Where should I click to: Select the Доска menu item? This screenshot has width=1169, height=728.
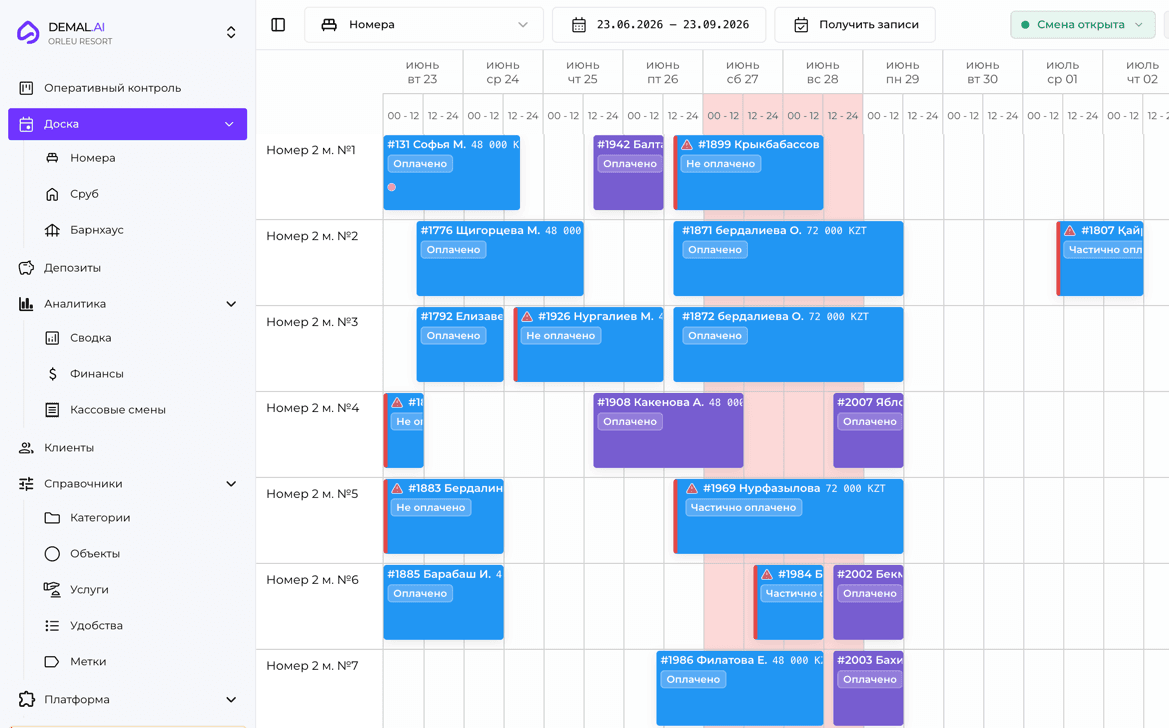click(127, 124)
